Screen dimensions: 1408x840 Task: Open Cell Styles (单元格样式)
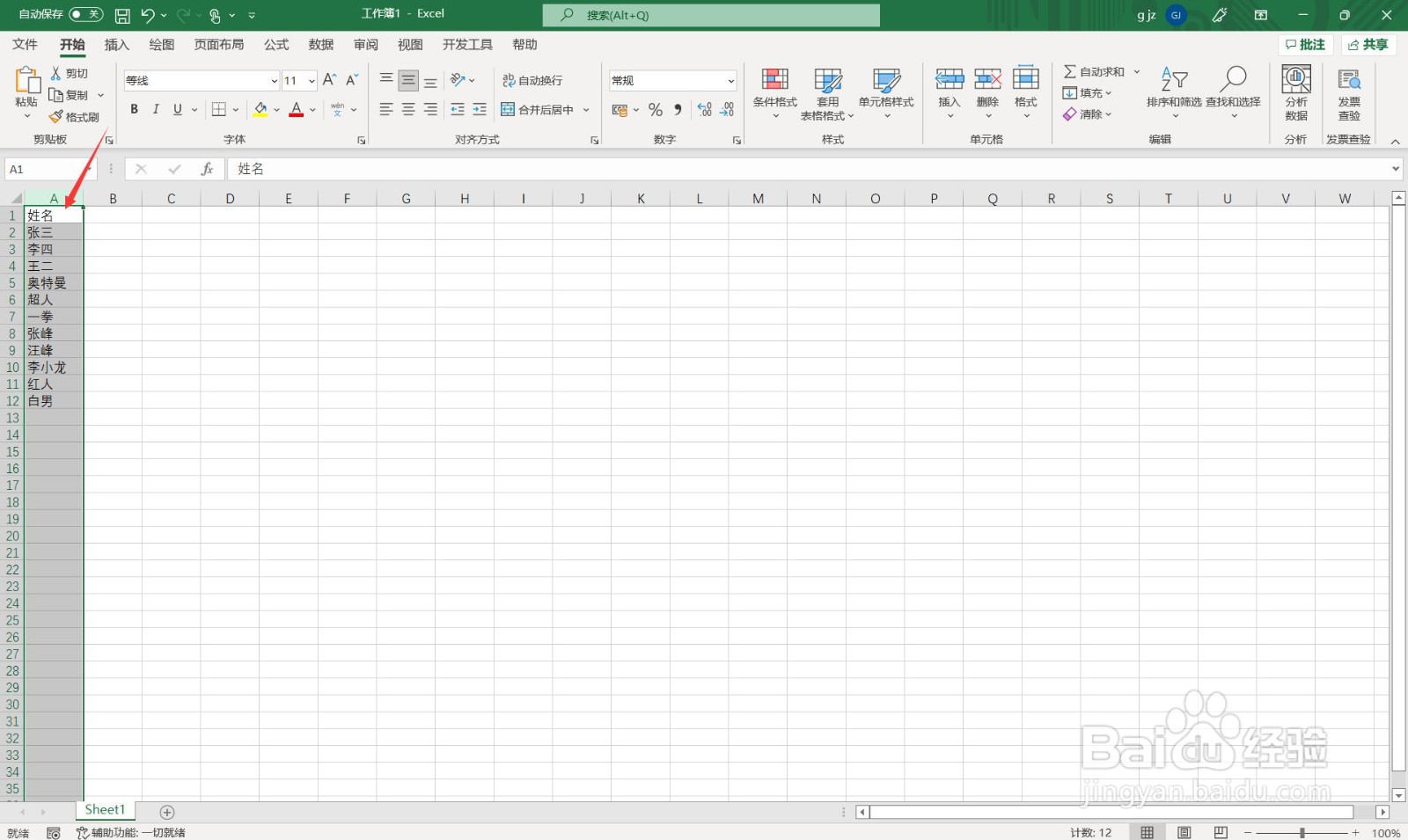click(886, 94)
